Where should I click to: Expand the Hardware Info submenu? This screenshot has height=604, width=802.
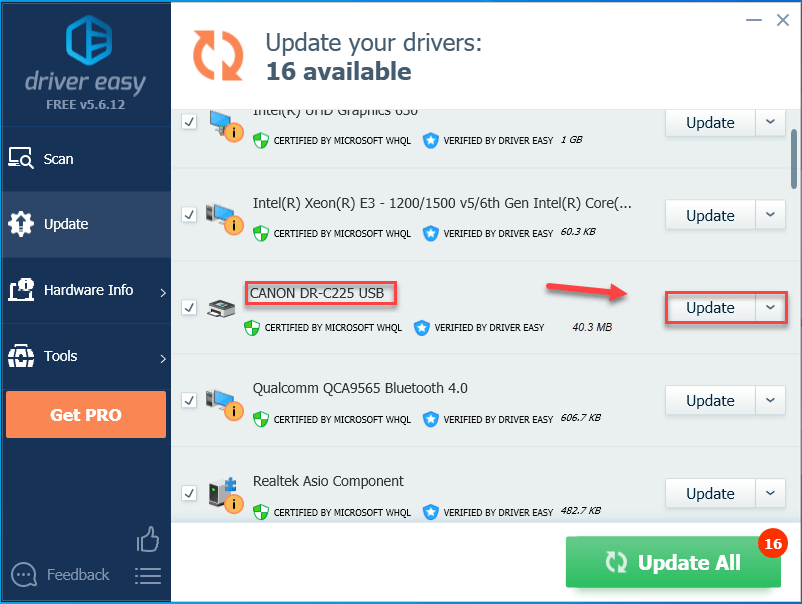pos(86,290)
